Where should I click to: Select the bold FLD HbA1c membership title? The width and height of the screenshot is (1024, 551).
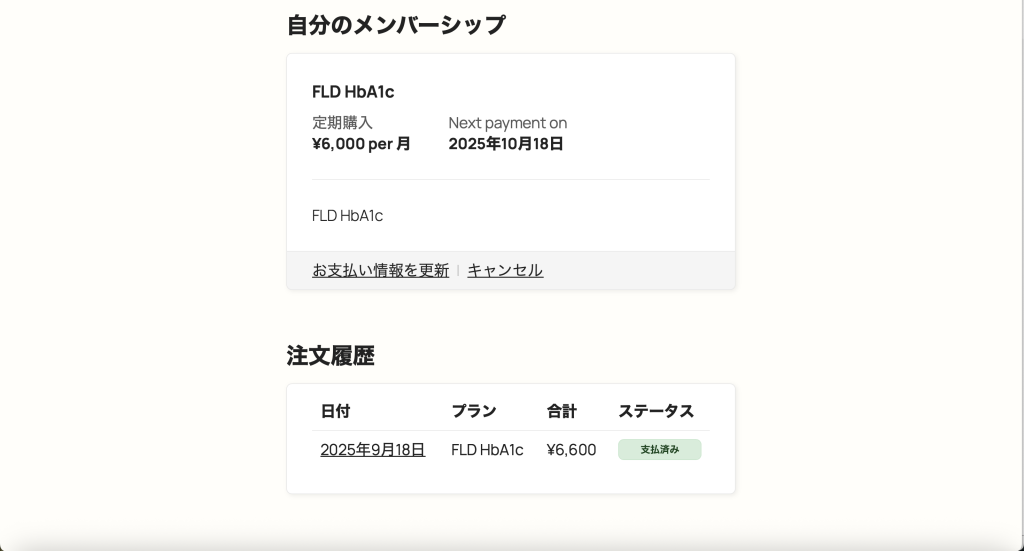(x=353, y=92)
